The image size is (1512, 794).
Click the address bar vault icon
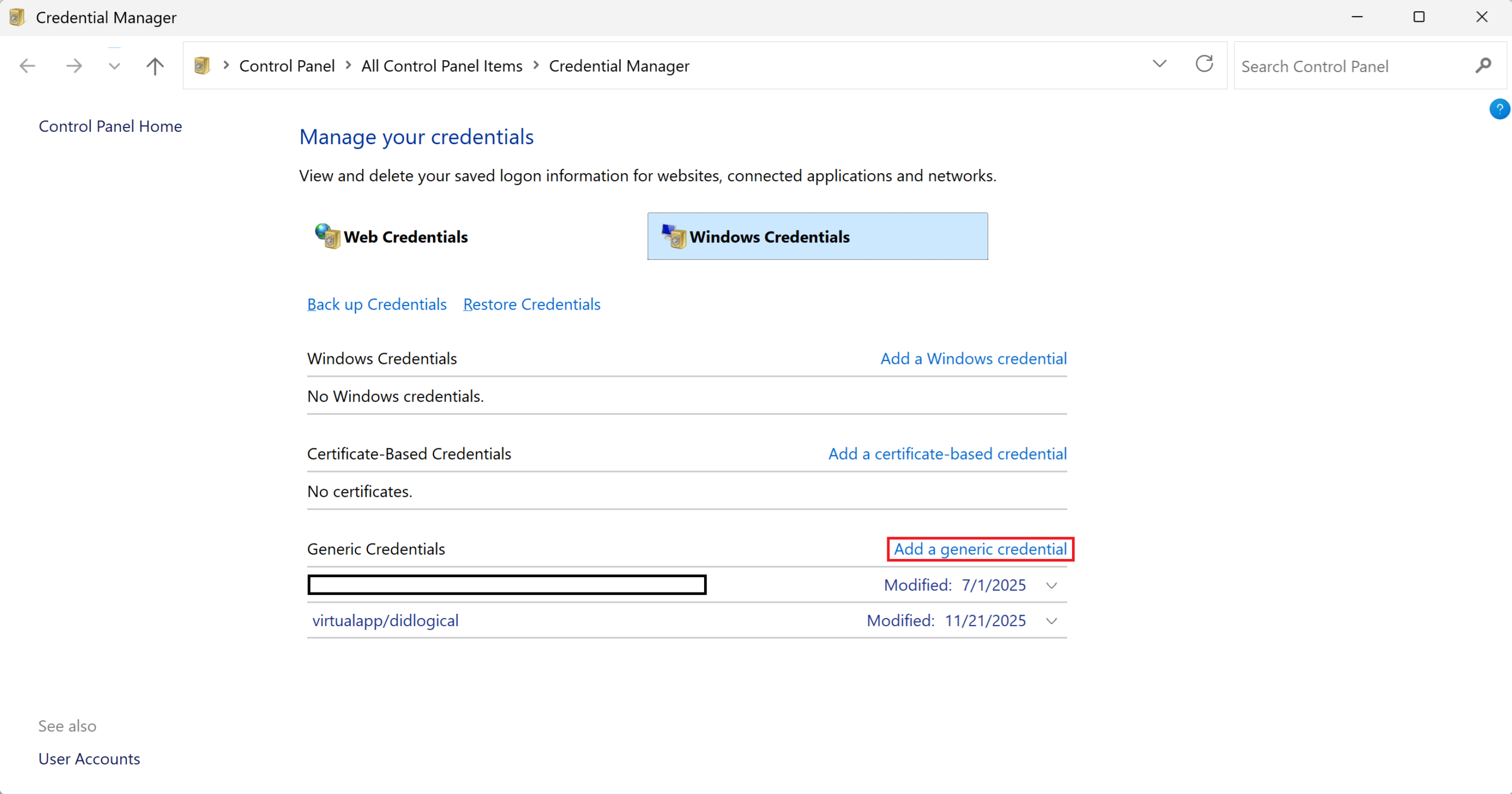pyautogui.click(x=202, y=66)
